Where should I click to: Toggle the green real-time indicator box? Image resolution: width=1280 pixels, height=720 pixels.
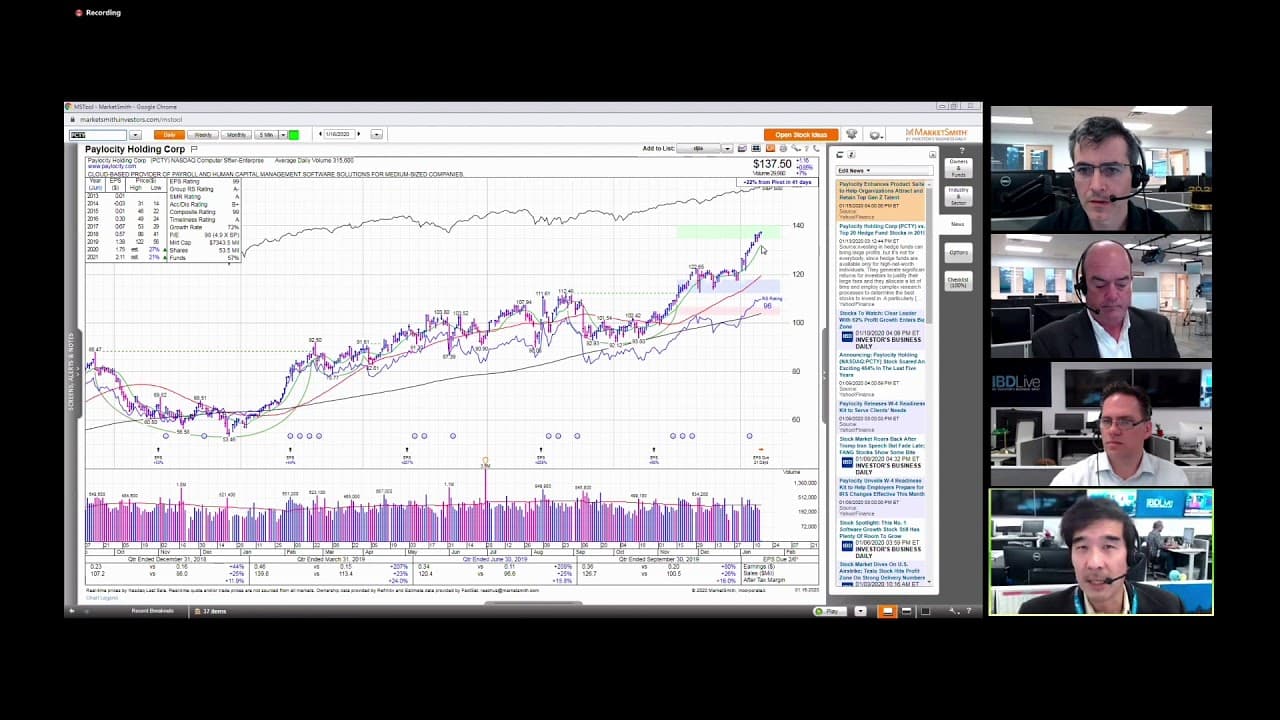pyautogui.click(x=294, y=135)
